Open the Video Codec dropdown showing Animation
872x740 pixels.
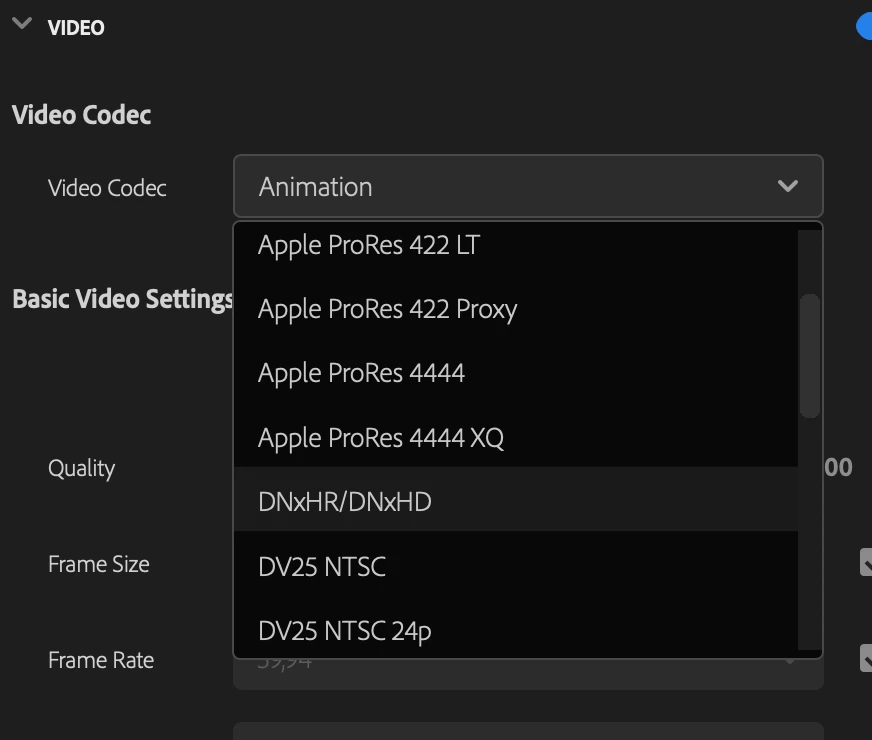[x=528, y=186]
